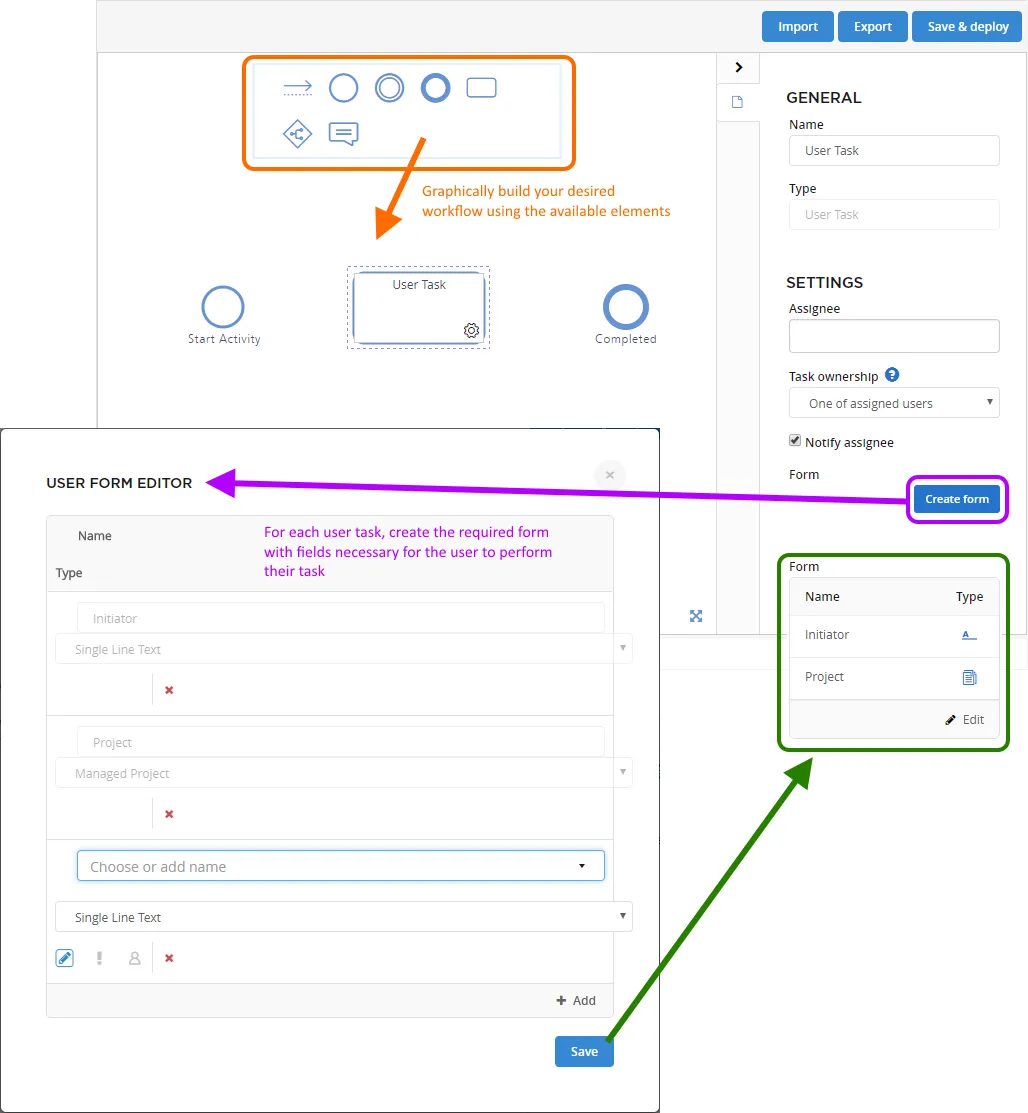Screen dimensions: 1028x1113
Task: Select the User Task box on canvas
Action: click(x=419, y=307)
